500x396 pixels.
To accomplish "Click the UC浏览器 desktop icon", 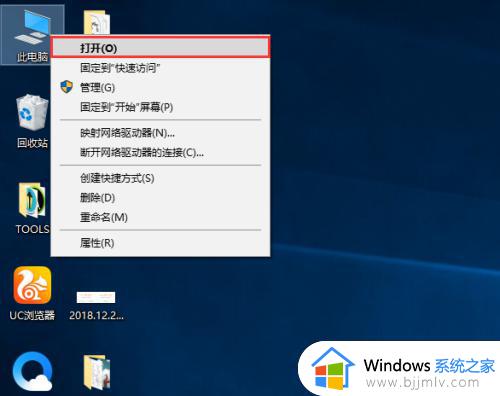I will pyautogui.click(x=32, y=285).
